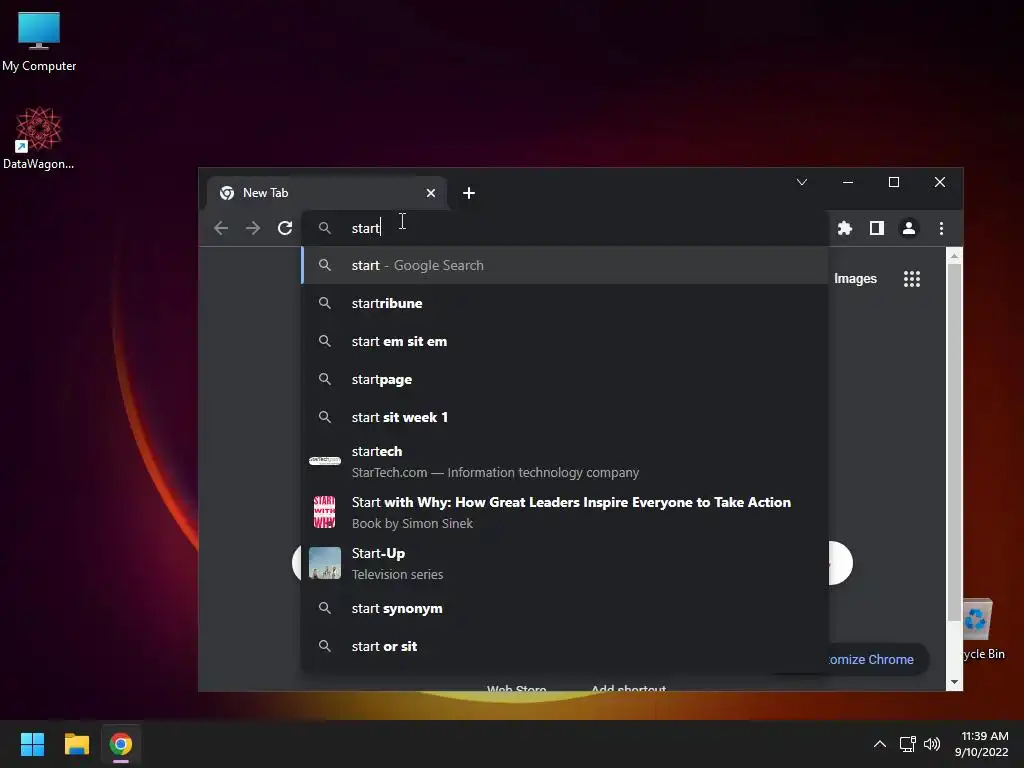Click the taskbar clock showing 11:39 AM

tap(982, 744)
